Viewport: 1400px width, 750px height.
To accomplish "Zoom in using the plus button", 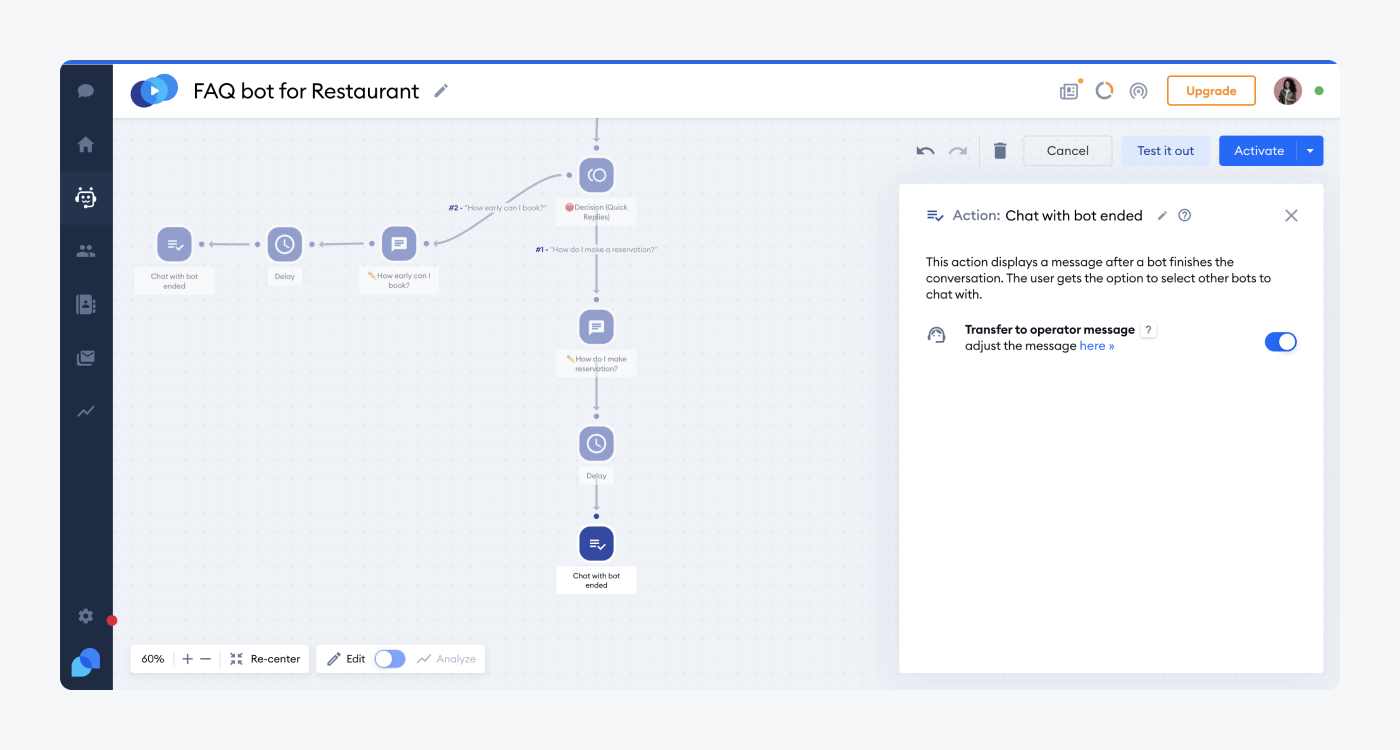I will (x=188, y=659).
